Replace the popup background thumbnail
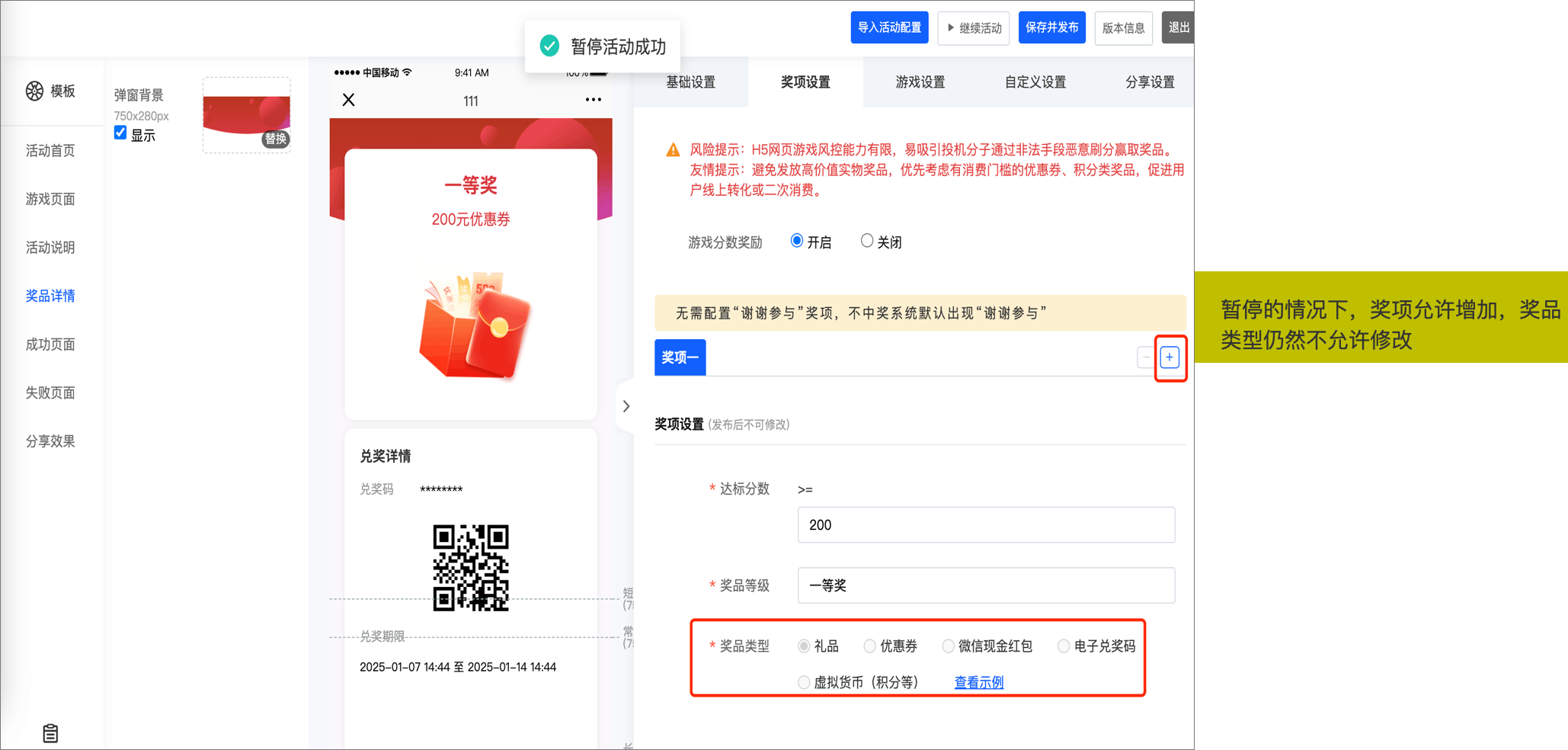This screenshot has height=750, width=1568. click(x=274, y=139)
